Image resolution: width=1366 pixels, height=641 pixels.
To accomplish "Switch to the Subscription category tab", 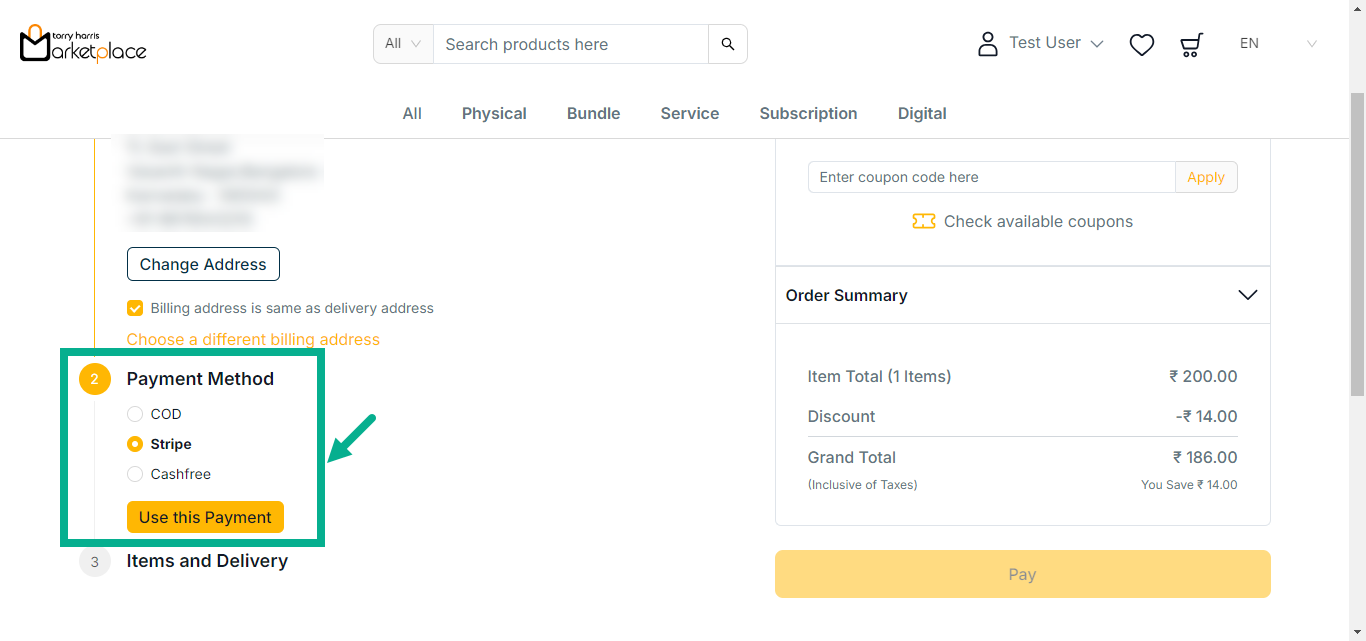I will coord(808,114).
